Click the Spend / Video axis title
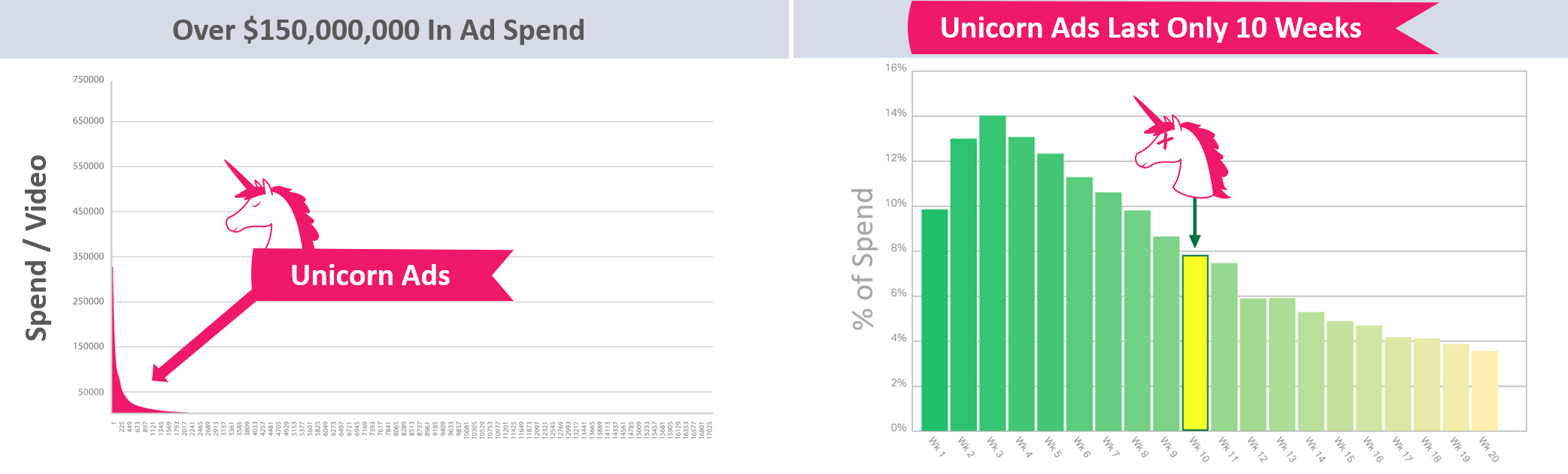Viewport: 1568px width, 474px height. 36,248
